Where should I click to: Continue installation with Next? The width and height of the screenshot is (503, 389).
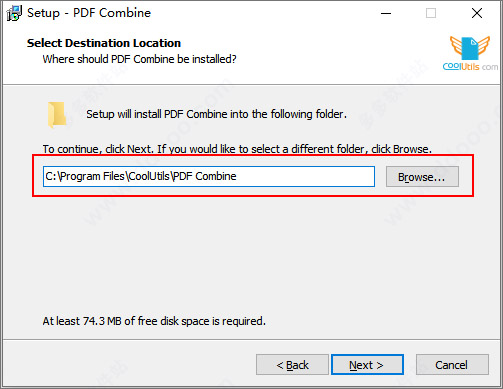pos(367,365)
